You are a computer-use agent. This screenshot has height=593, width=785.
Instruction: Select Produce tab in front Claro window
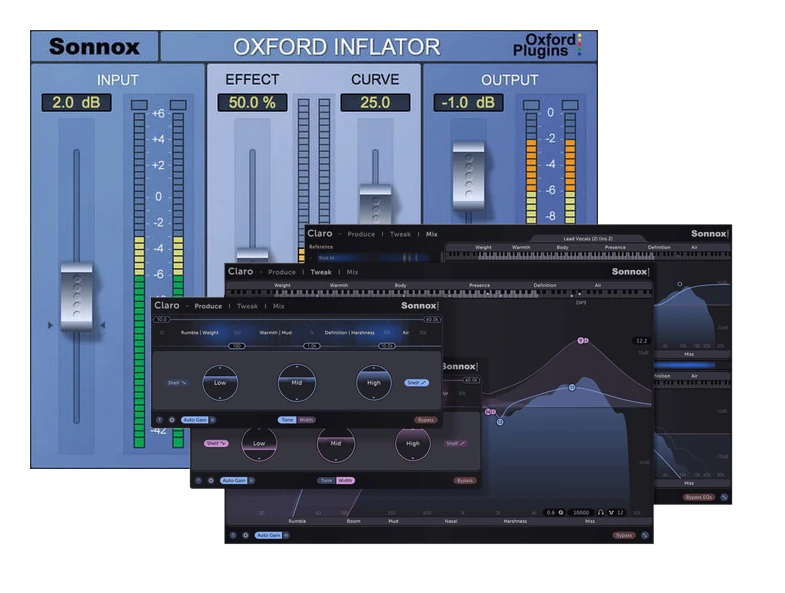(x=208, y=306)
